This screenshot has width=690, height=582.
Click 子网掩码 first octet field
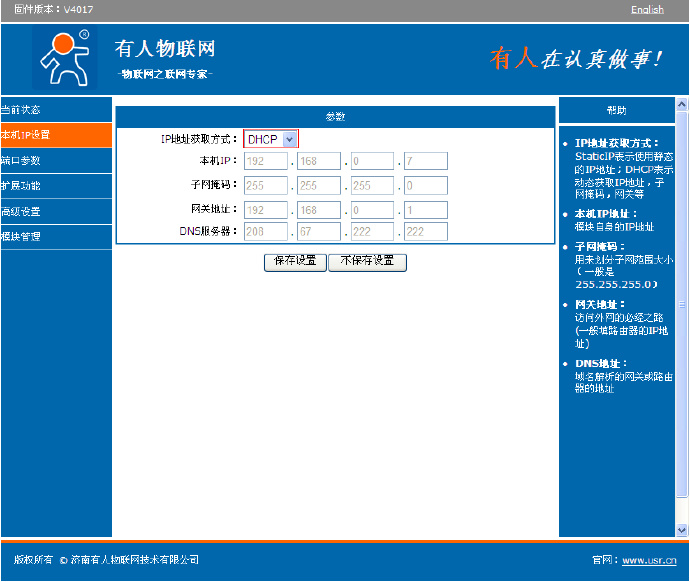266,186
